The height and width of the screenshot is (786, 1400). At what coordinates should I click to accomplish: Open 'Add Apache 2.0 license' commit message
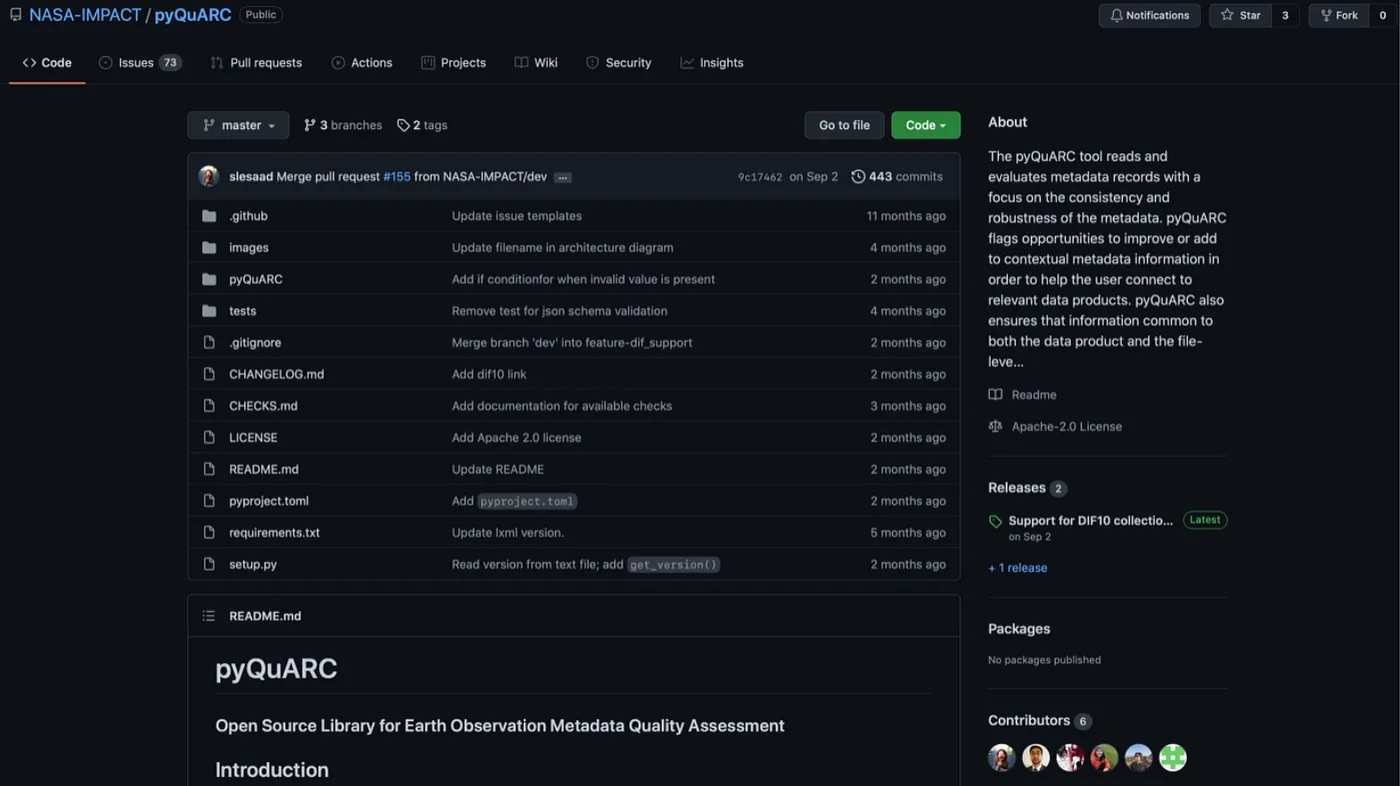tap(516, 437)
